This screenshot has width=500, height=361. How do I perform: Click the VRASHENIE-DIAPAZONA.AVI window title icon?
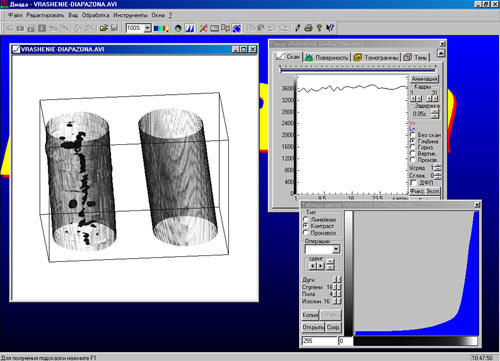coord(16,50)
